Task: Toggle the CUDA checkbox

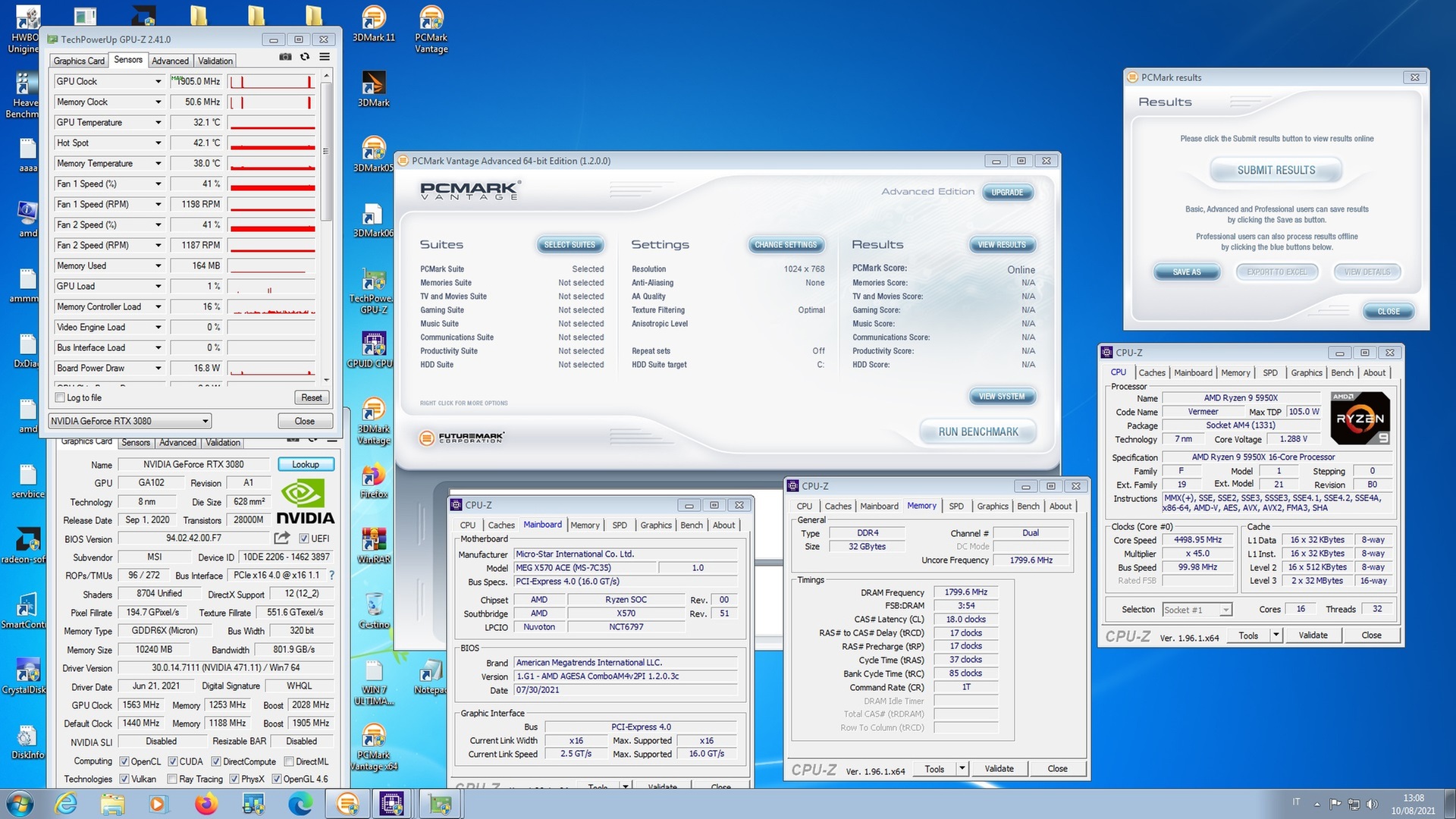Action: coord(173,761)
